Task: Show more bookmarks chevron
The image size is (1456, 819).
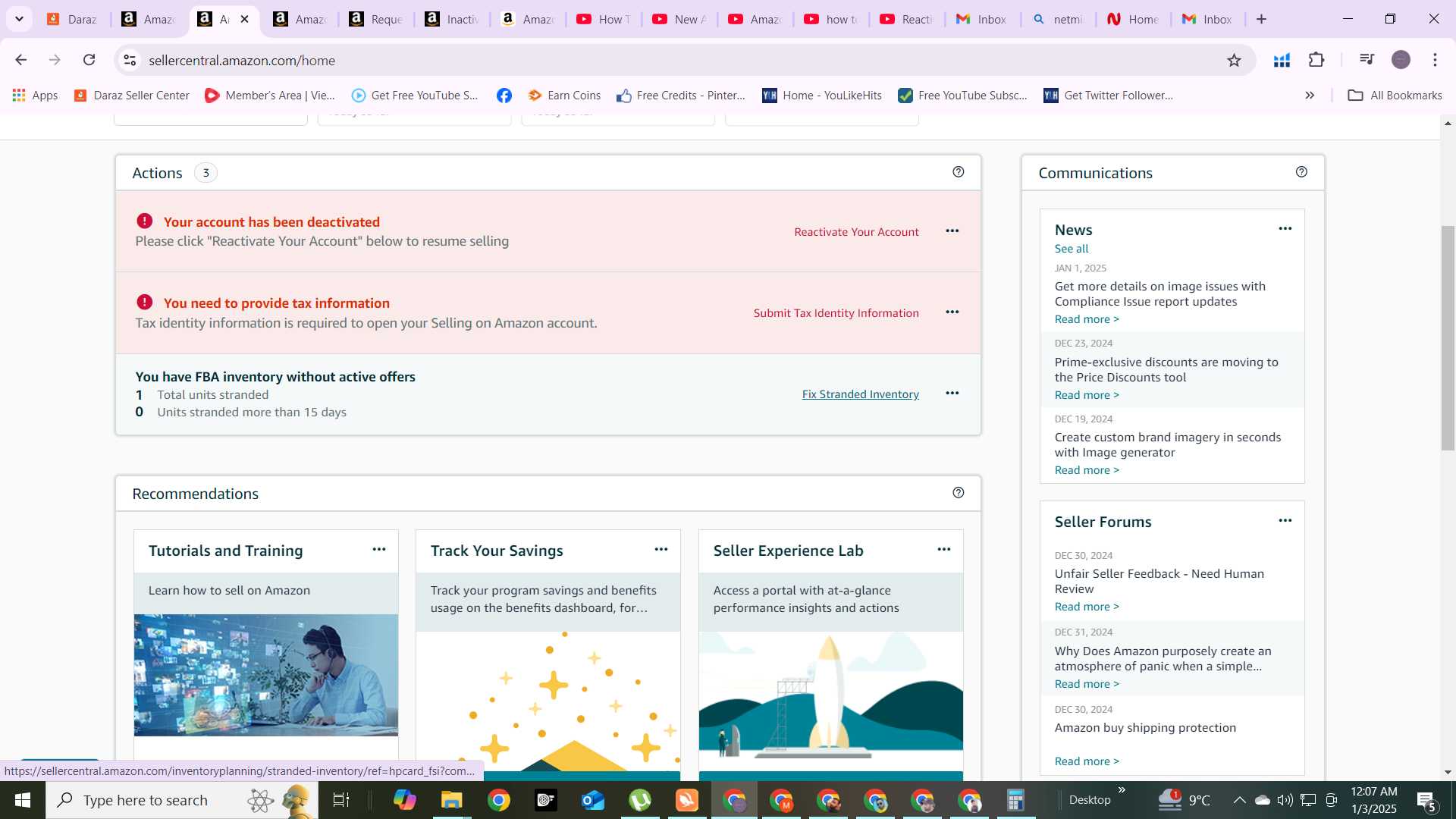Action: [1310, 95]
